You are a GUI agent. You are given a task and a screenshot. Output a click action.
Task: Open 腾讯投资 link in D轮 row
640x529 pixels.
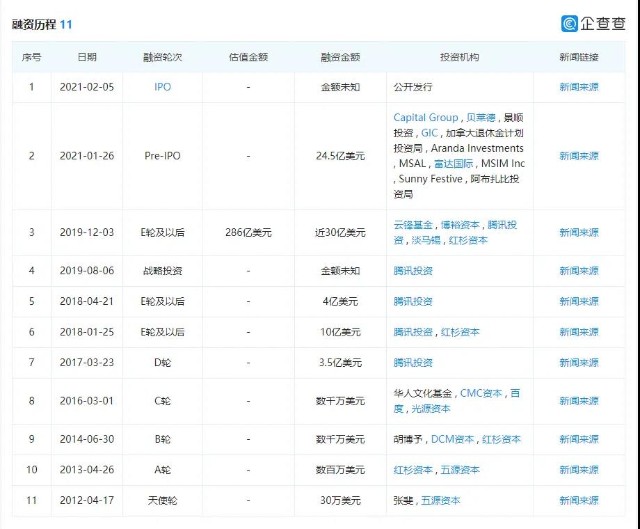[413, 362]
